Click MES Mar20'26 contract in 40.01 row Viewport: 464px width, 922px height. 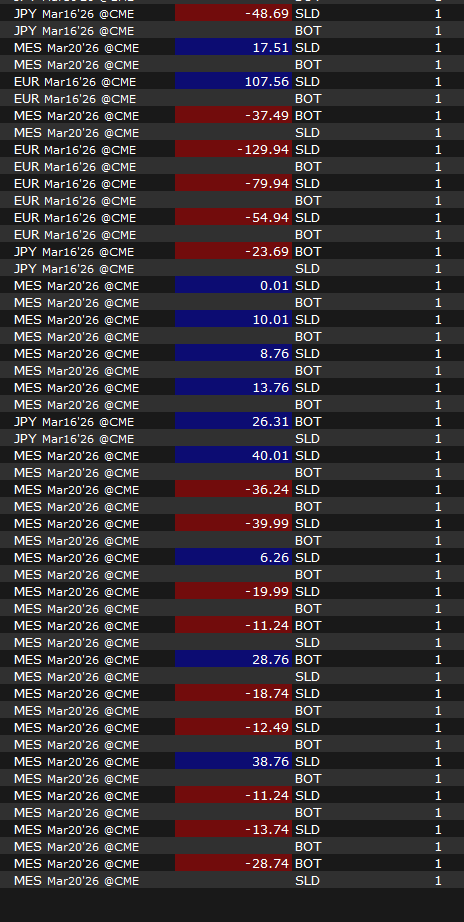[76, 456]
